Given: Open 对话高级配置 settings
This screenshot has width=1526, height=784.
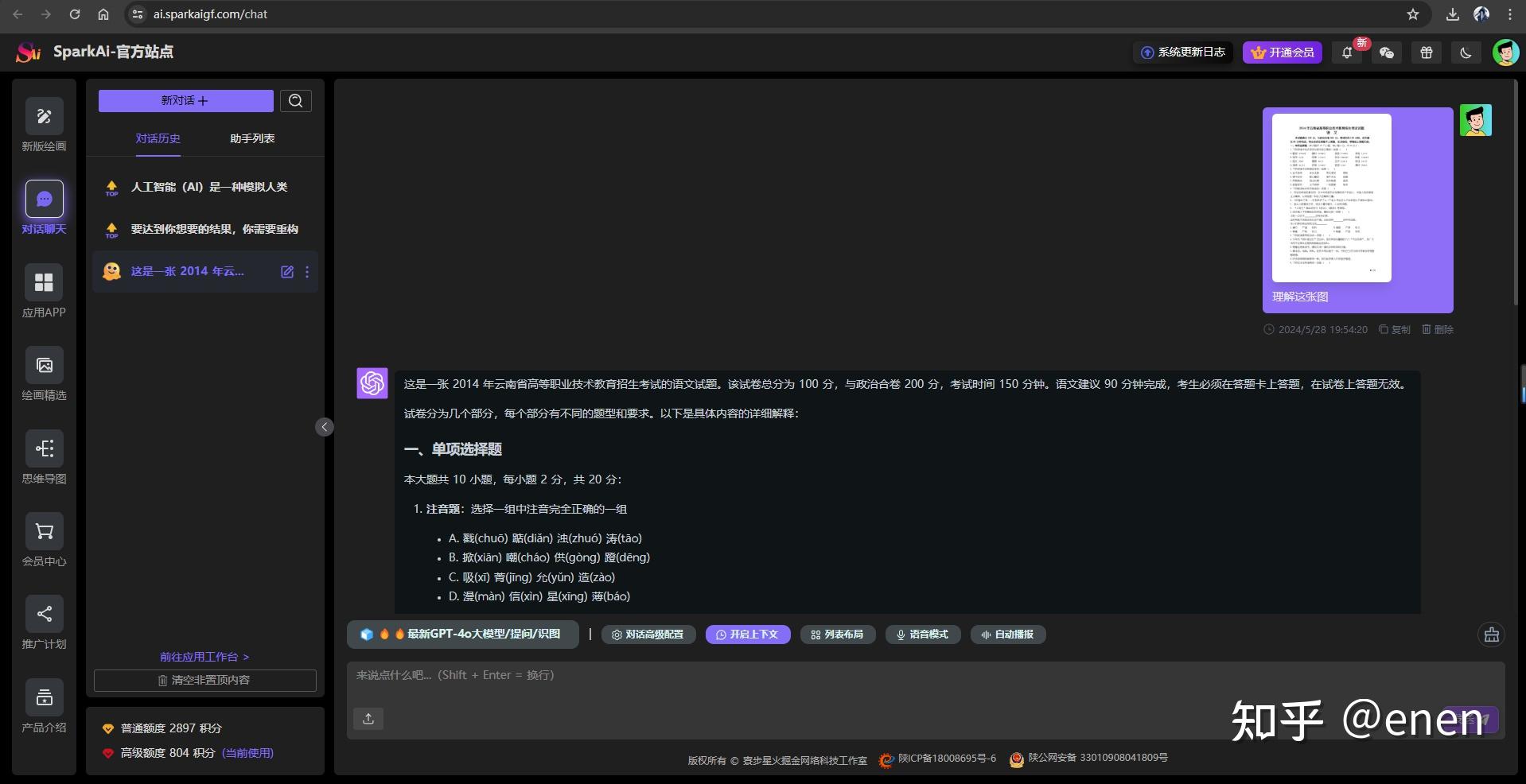Looking at the screenshot, I should (x=648, y=635).
